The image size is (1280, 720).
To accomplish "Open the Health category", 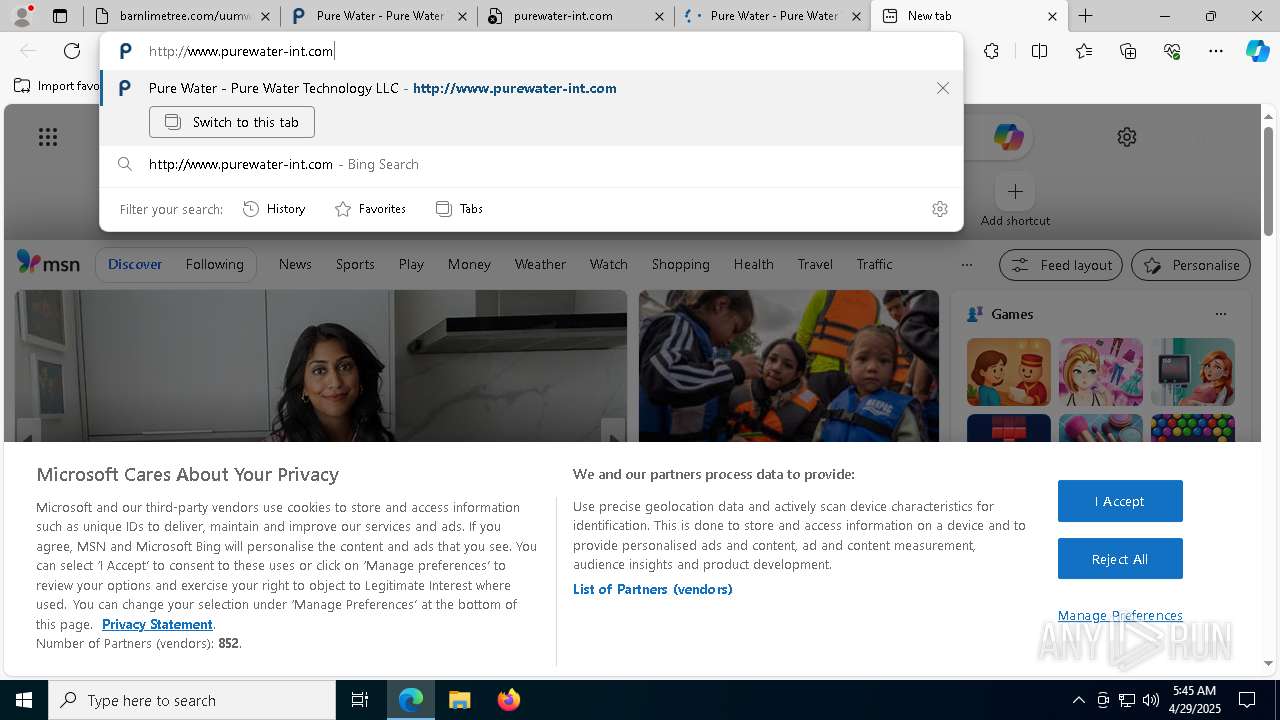I will tap(753, 264).
